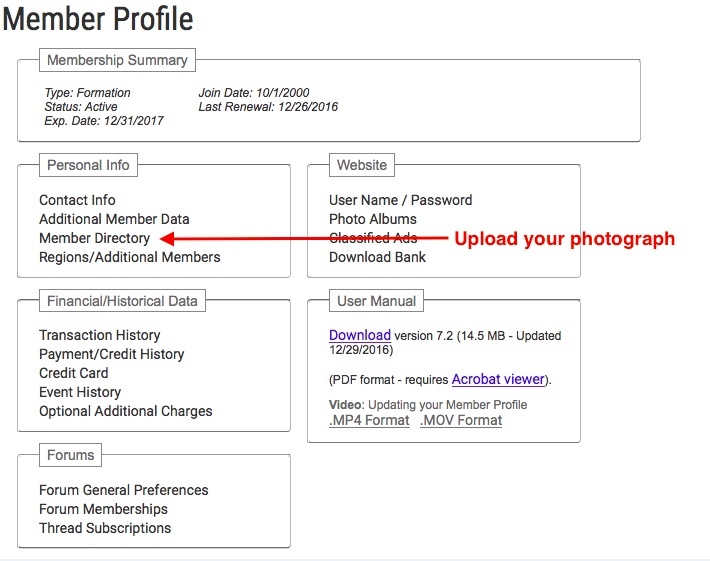Viewport: 710px width, 561px height.
Task: Open the .MOV Format video
Action: [x=461, y=420]
